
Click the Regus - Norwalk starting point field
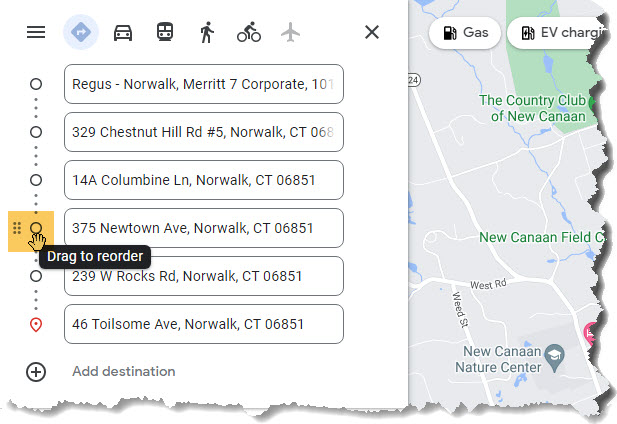tap(203, 84)
